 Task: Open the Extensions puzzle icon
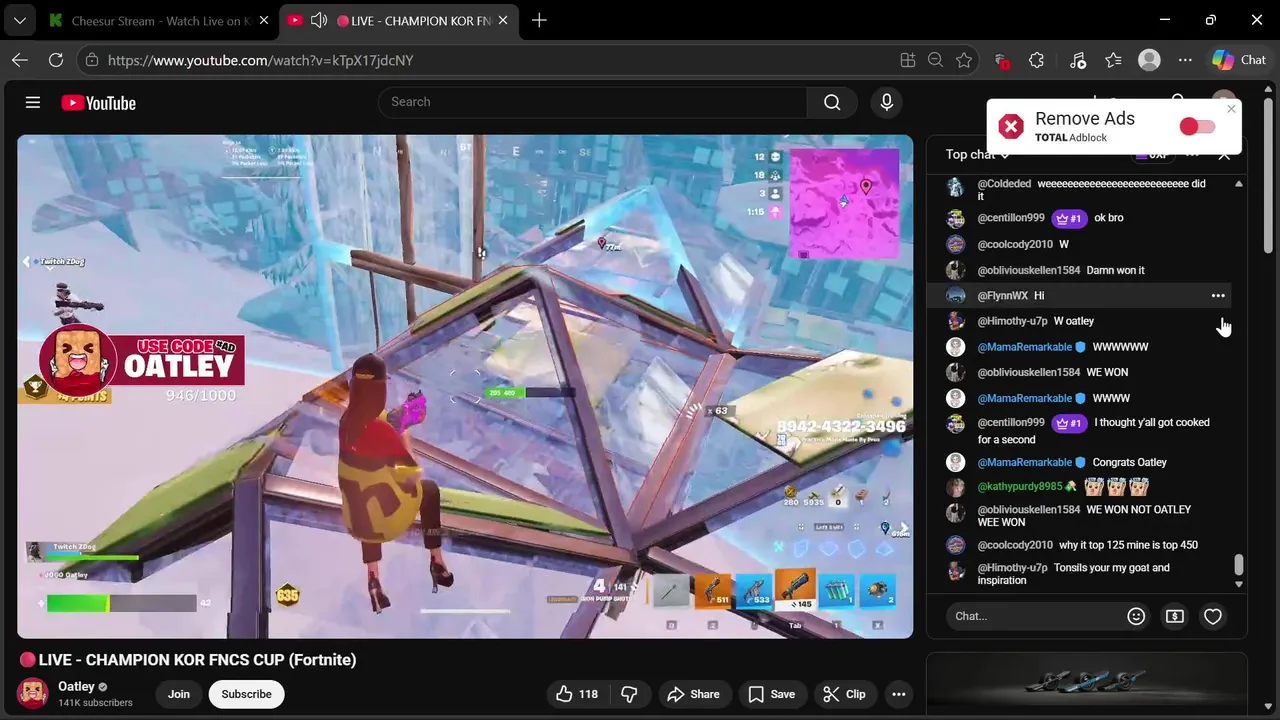(1036, 60)
